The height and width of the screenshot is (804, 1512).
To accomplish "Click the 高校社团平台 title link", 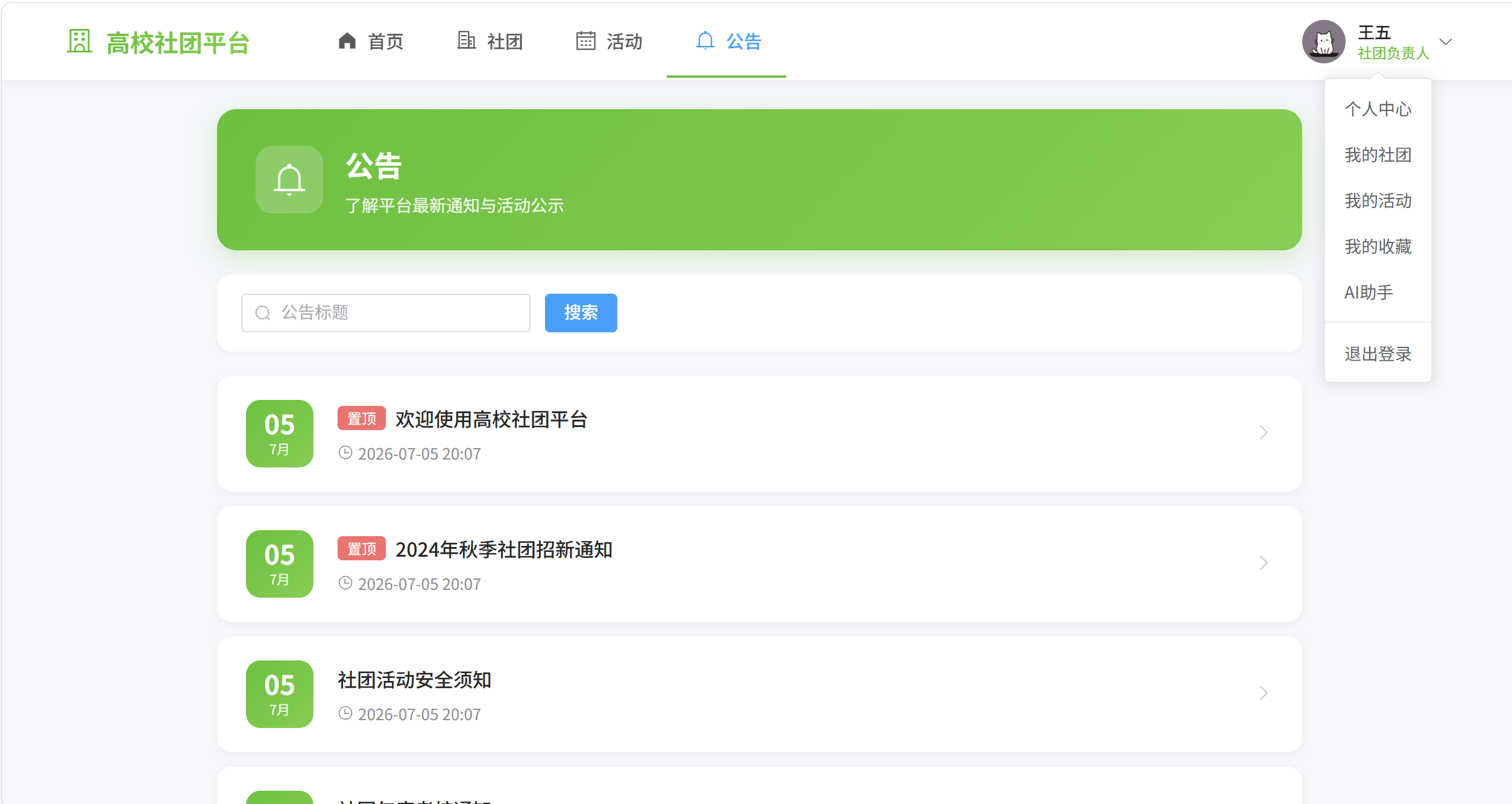I will pos(178,43).
